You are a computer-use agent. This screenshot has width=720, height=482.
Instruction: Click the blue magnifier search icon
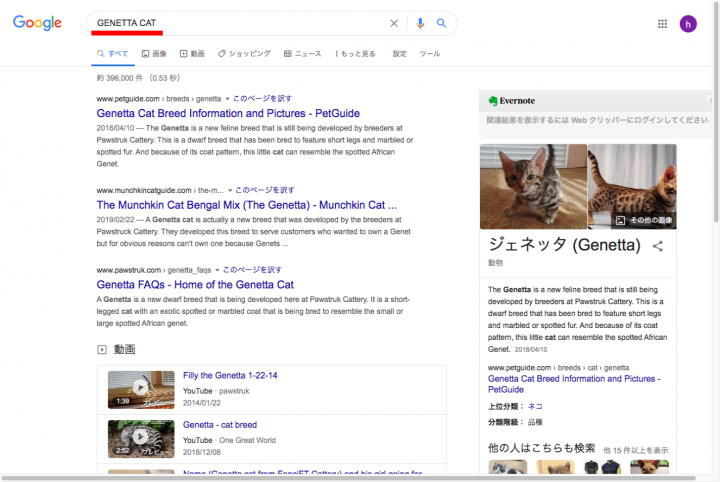point(441,23)
